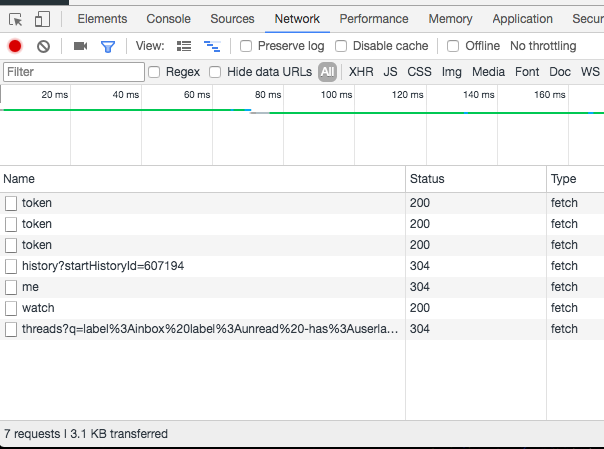Switch to large request rows view
This screenshot has height=449, width=604.
point(184,46)
